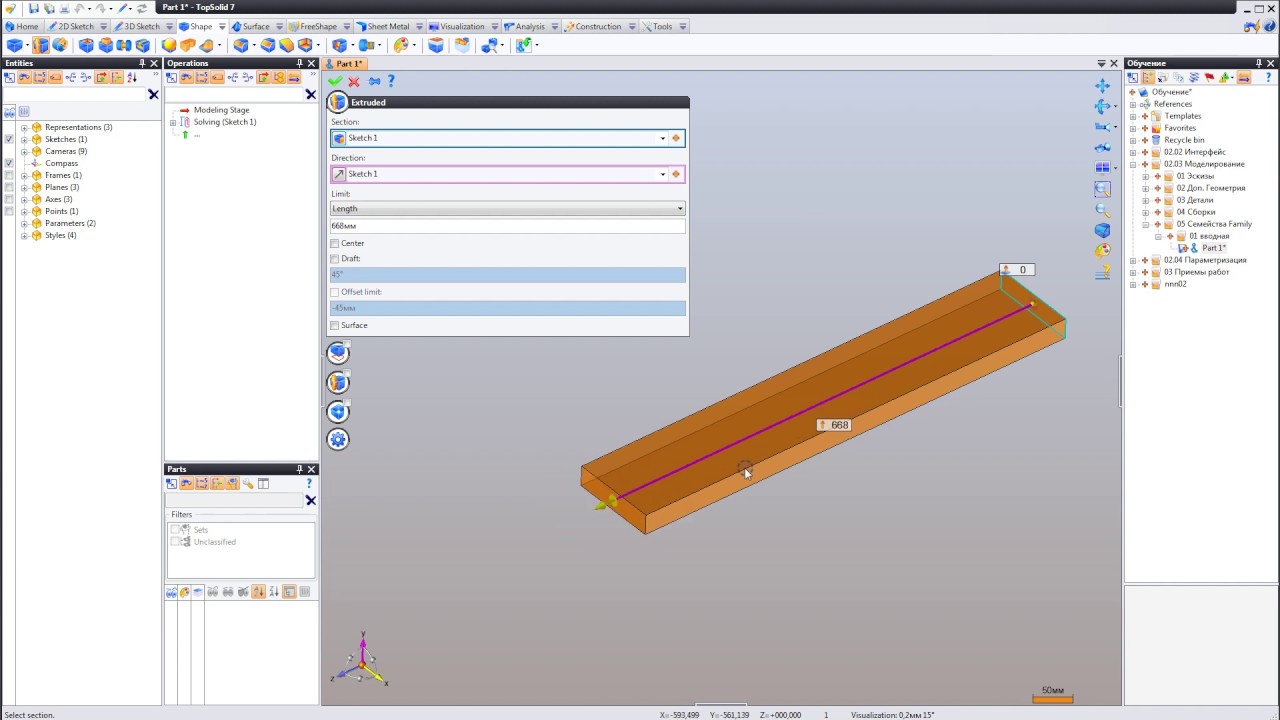Click the Entities search input field
Image resolution: width=1280 pixels, height=720 pixels.
click(x=75, y=94)
